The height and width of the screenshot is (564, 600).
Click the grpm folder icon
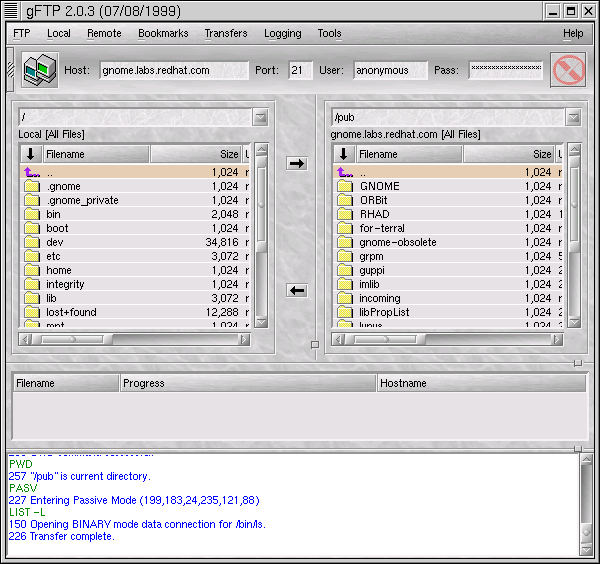pos(345,256)
